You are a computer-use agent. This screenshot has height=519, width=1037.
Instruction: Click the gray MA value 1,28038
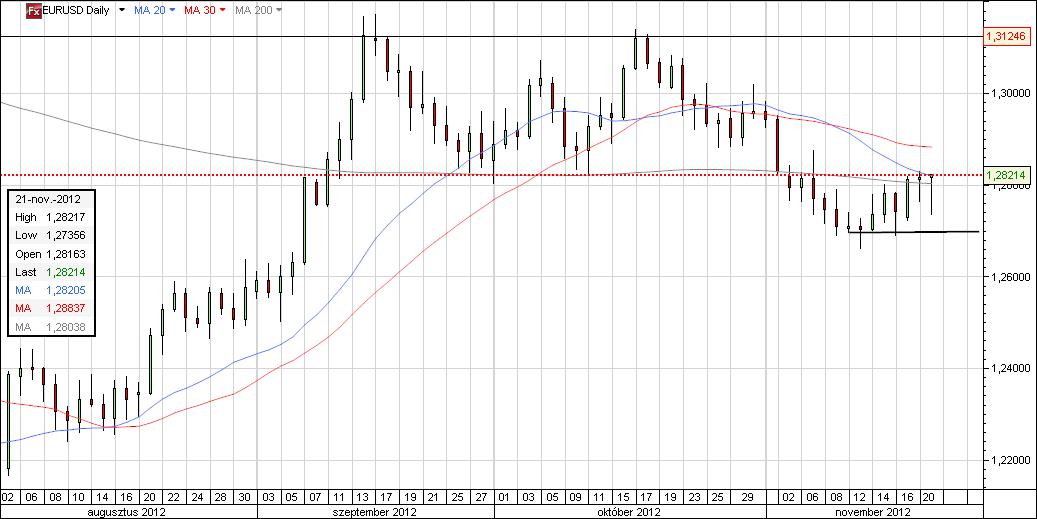(x=65, y=327)
